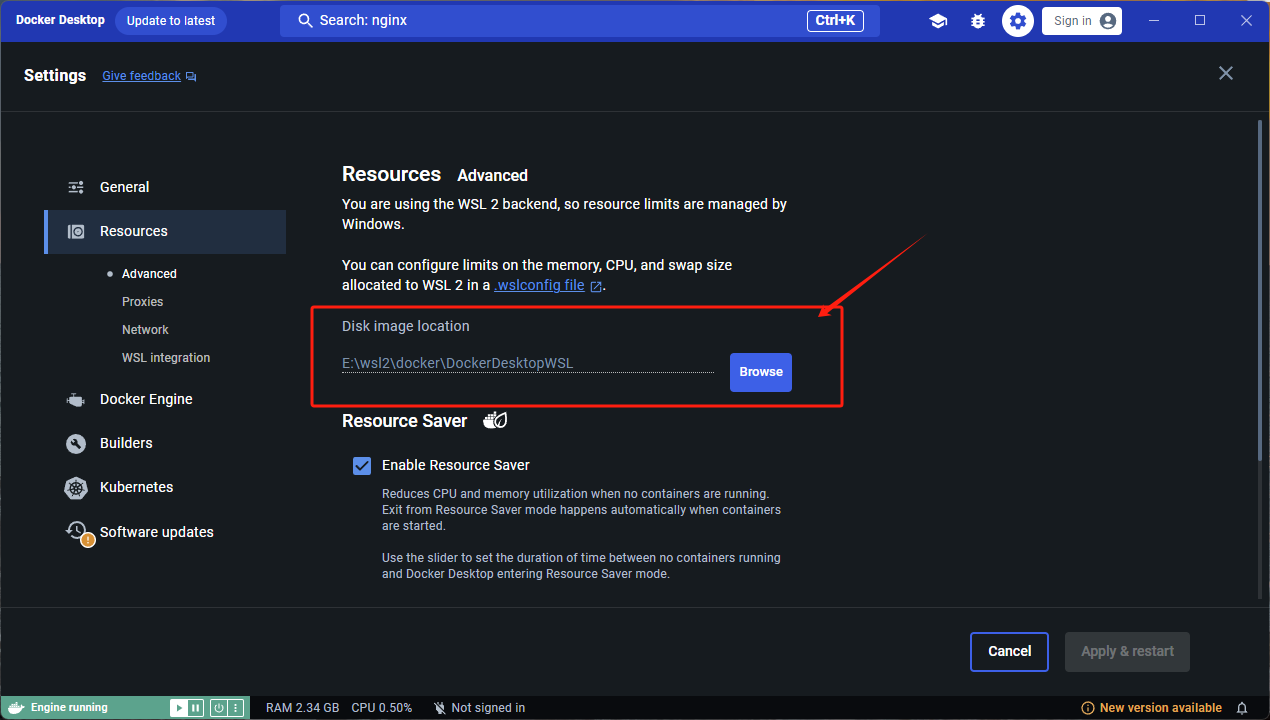
Task: Uncheck Enable Resource Saver checkbox
Action: tap(362, 465)
